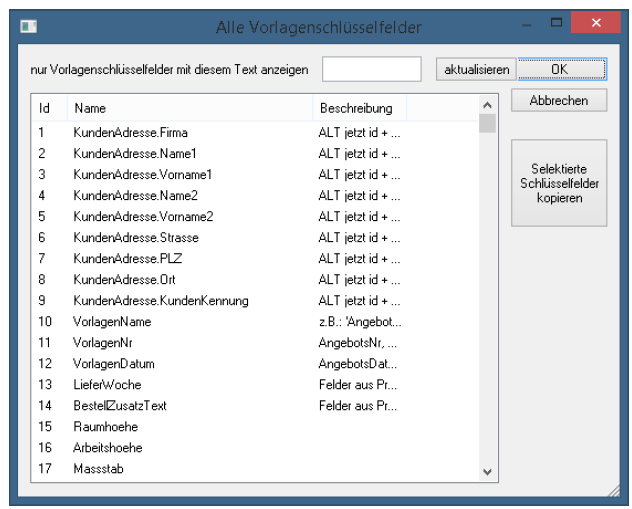632x509 pixels.
Task: Confirm with the OK button
Action: [560, 69]
